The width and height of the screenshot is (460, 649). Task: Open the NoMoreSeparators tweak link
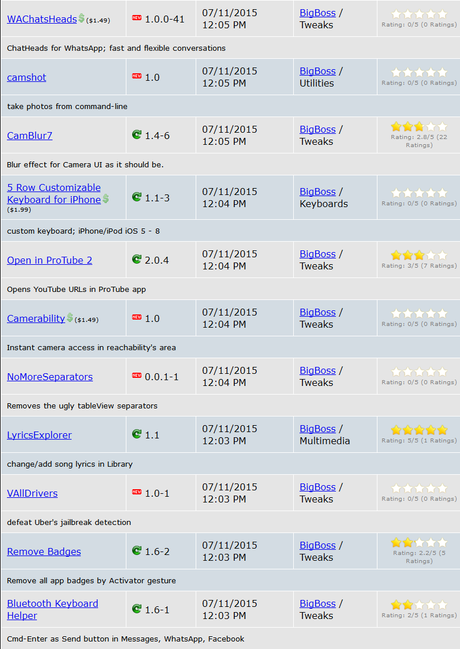[x=50, y=377]
